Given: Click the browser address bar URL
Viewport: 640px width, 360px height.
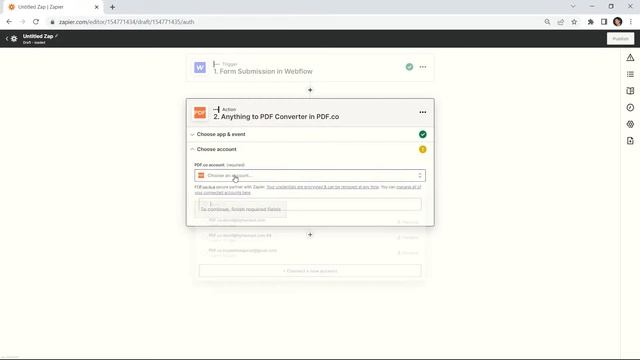Looking at the screenshot, I should pos(126,22).
